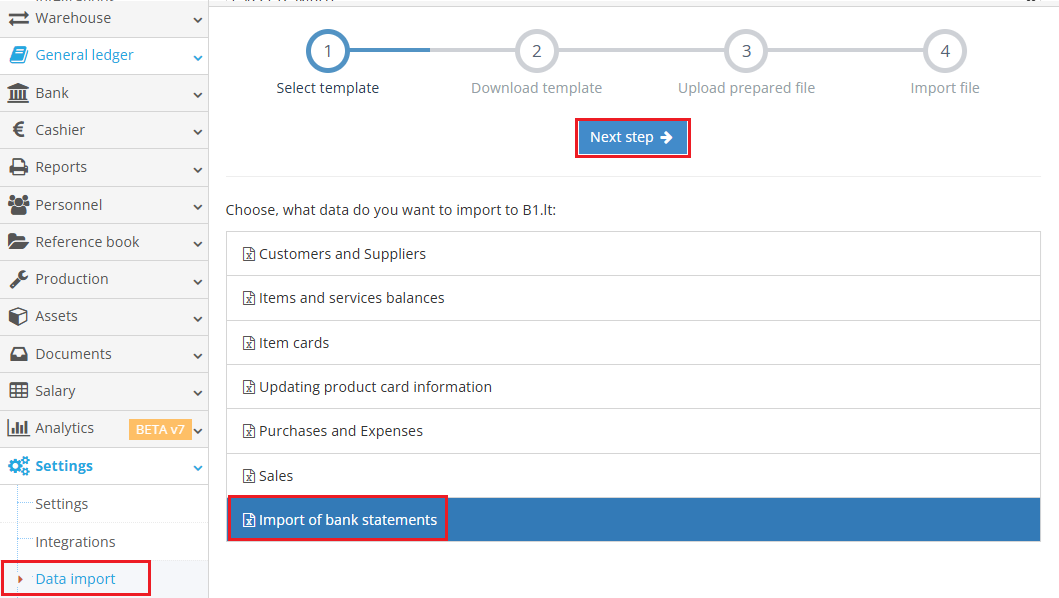Select step 3 Upload prepared file
Screen dimensions: 1059x598
click(x=745, y=51)
